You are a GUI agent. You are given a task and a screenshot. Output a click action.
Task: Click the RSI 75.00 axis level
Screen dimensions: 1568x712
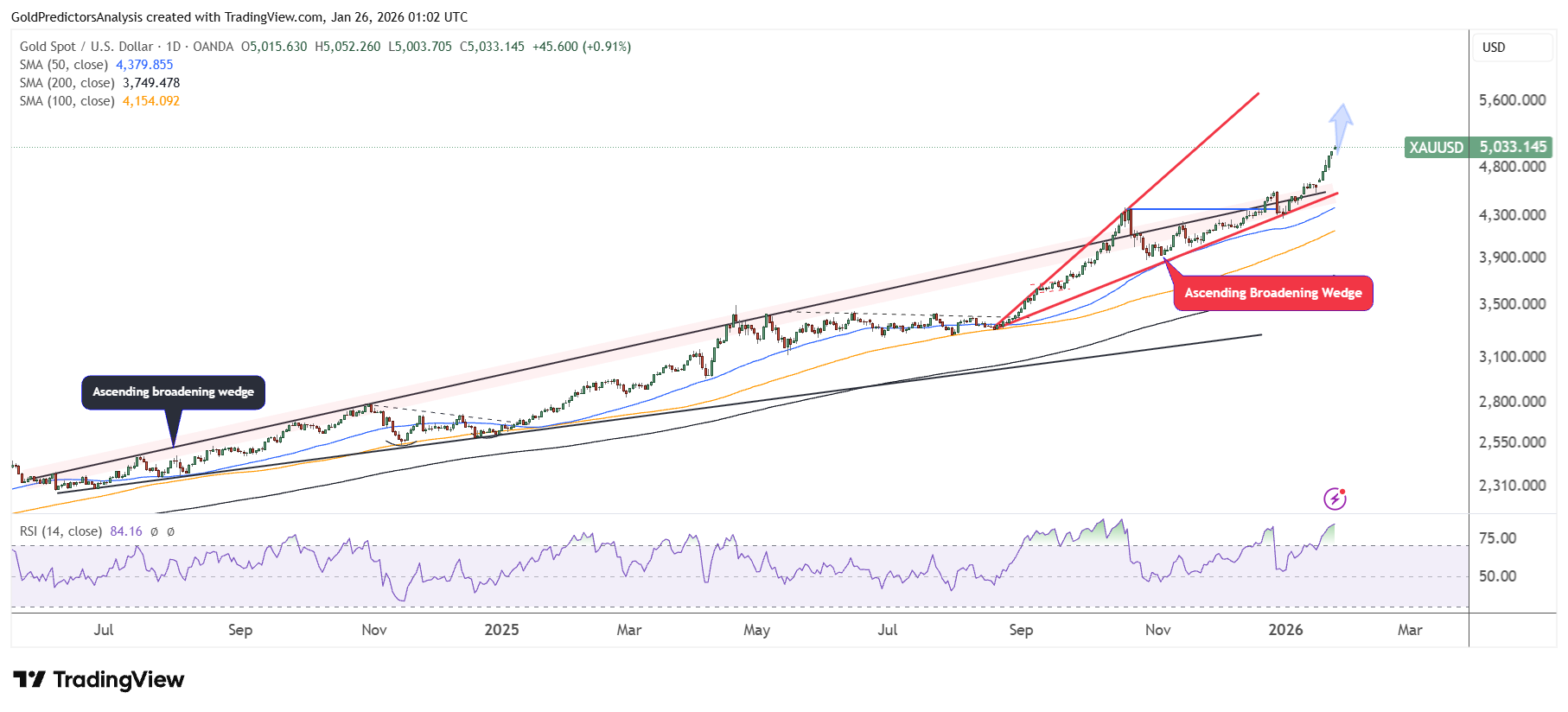pos(1497,538)
